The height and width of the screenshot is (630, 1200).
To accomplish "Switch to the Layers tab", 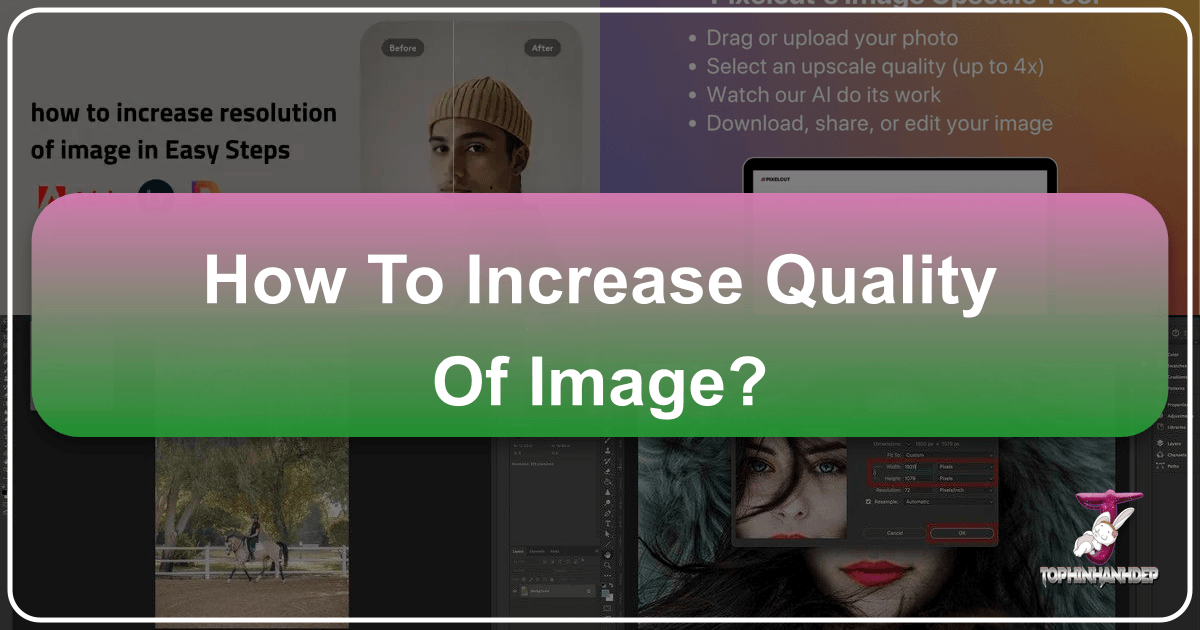I will [517, 551].
